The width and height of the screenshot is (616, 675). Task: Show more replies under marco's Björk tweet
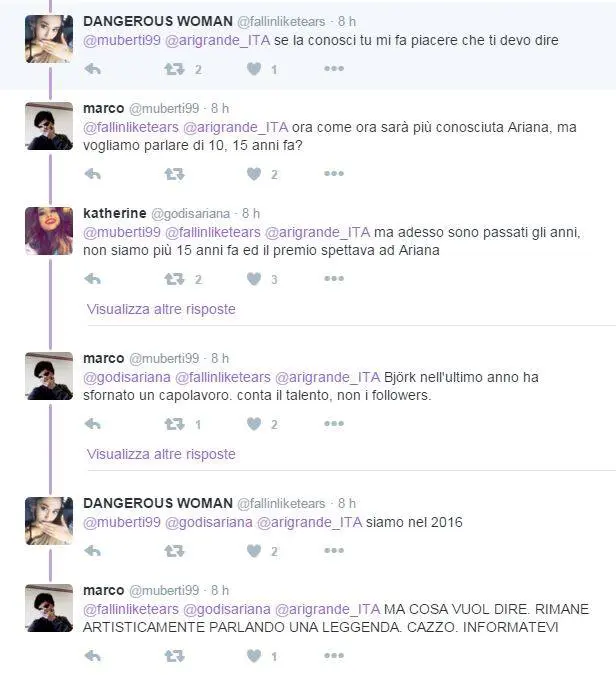pos(161,454)
